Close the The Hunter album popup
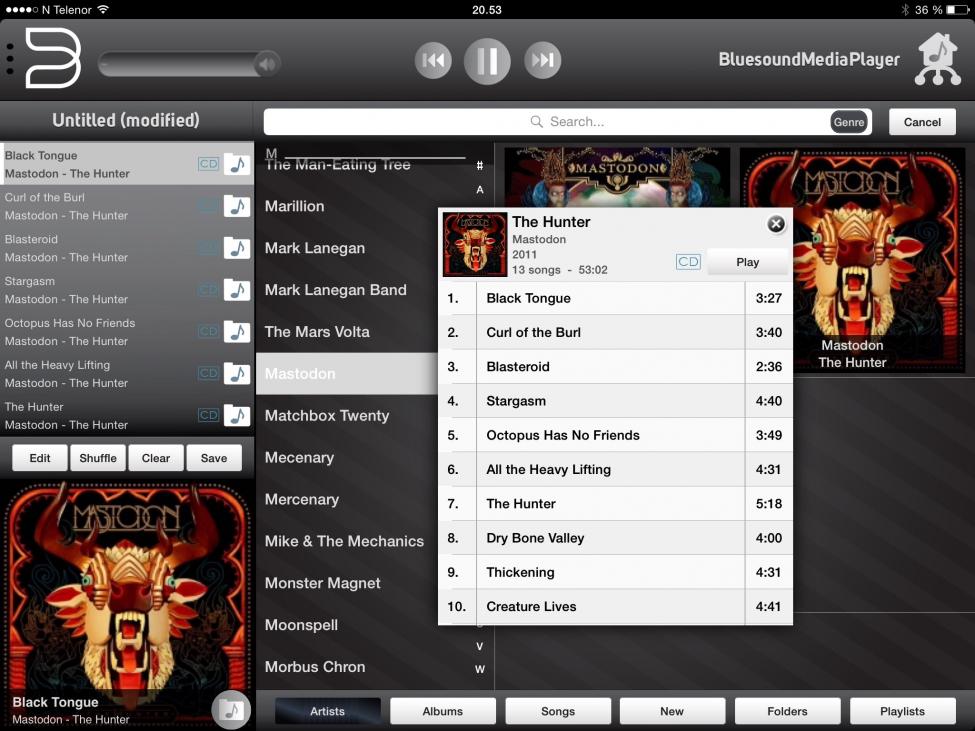The height and width of the screenshot is (731, 975). [775, 224]
